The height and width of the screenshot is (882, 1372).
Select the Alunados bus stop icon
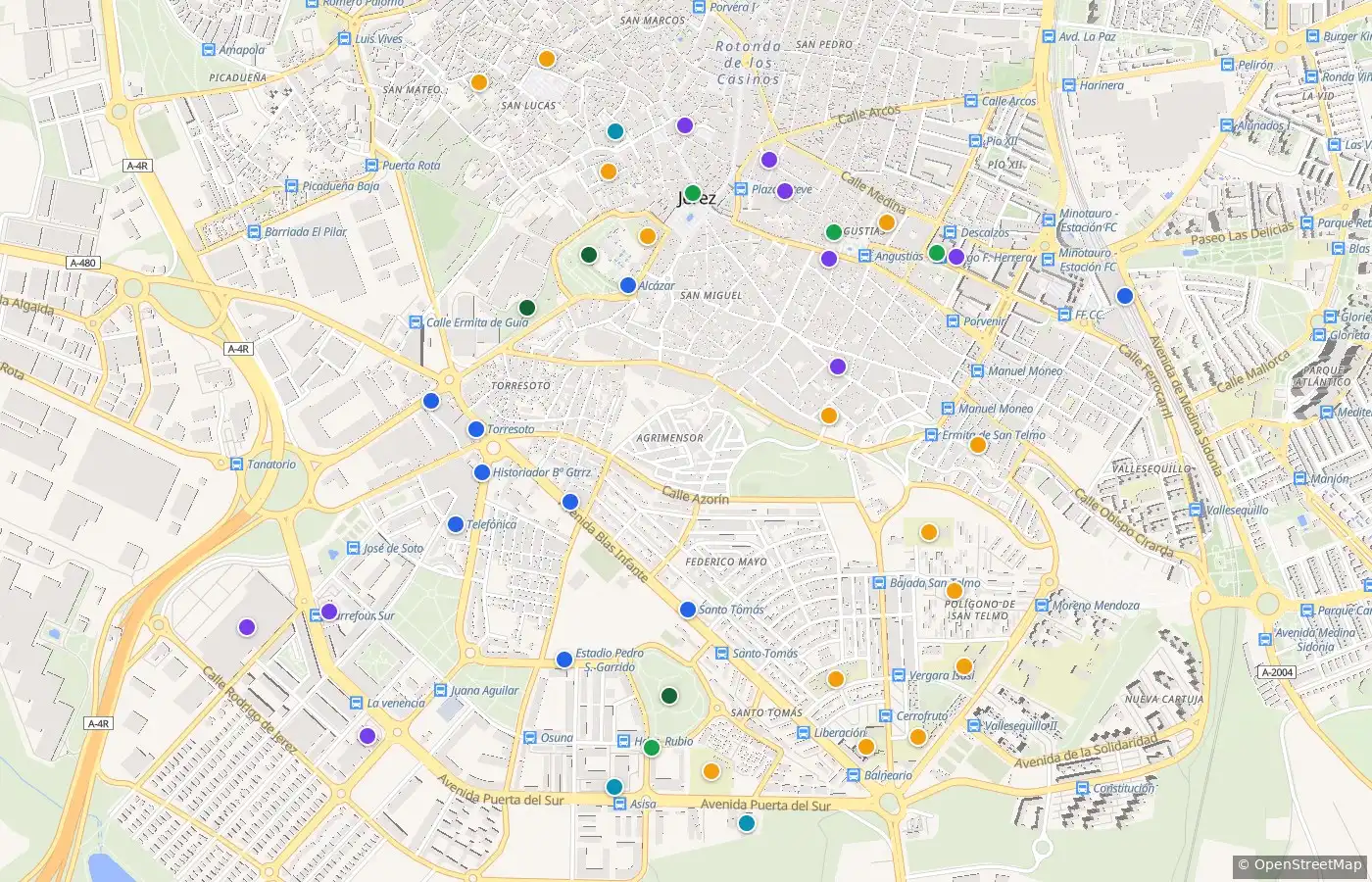click(x=1227, y=125)
